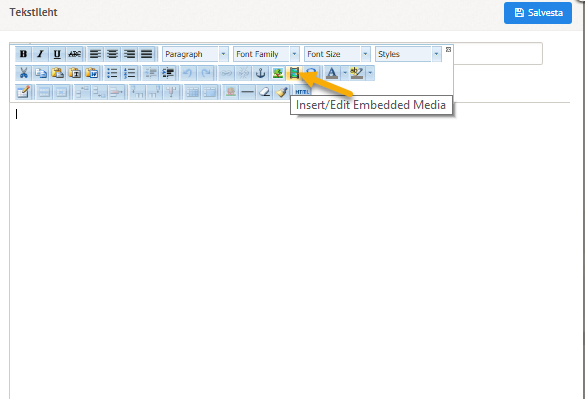585x399 pixels.
Task: Cut the selection with scissors icon
Action: (24, 73)
